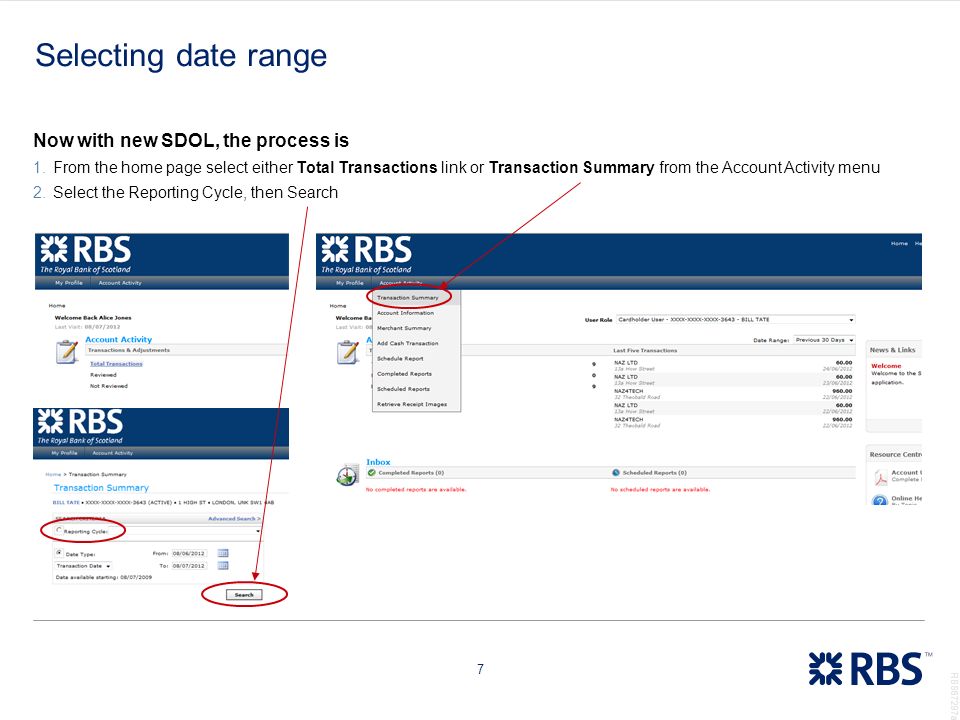
Task: Choose Schedule Report menu entry
Action: tap(400, 359)
